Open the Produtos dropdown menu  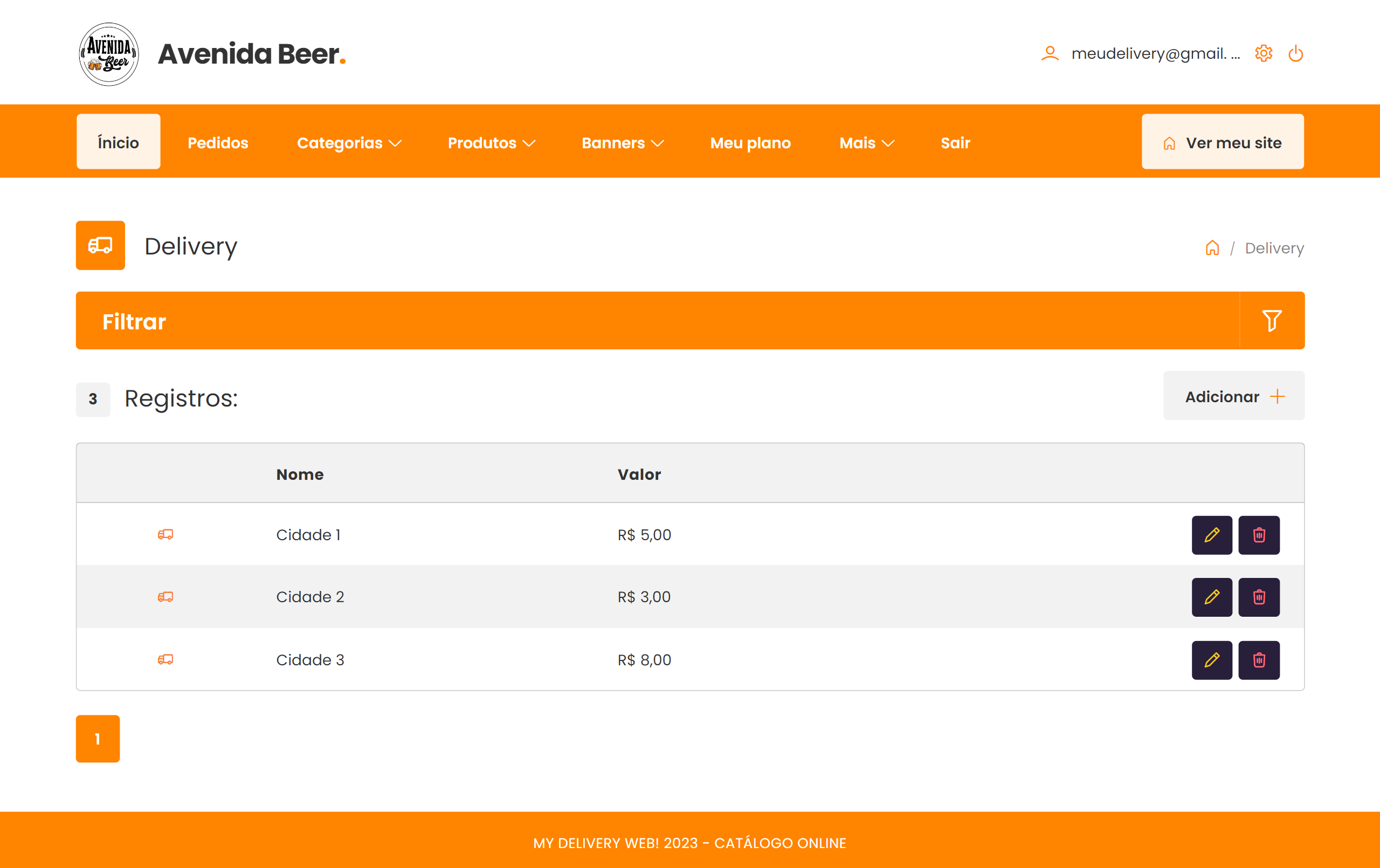491,143
